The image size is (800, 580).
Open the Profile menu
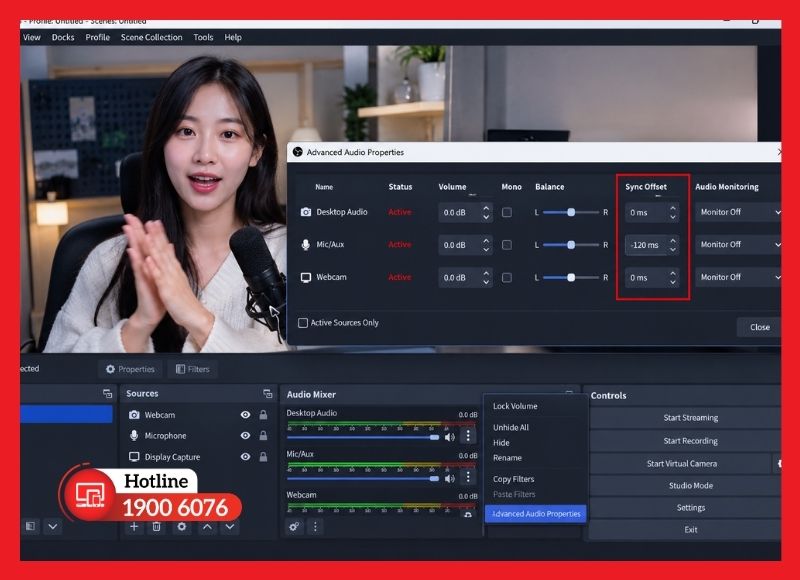pos(97,37)
